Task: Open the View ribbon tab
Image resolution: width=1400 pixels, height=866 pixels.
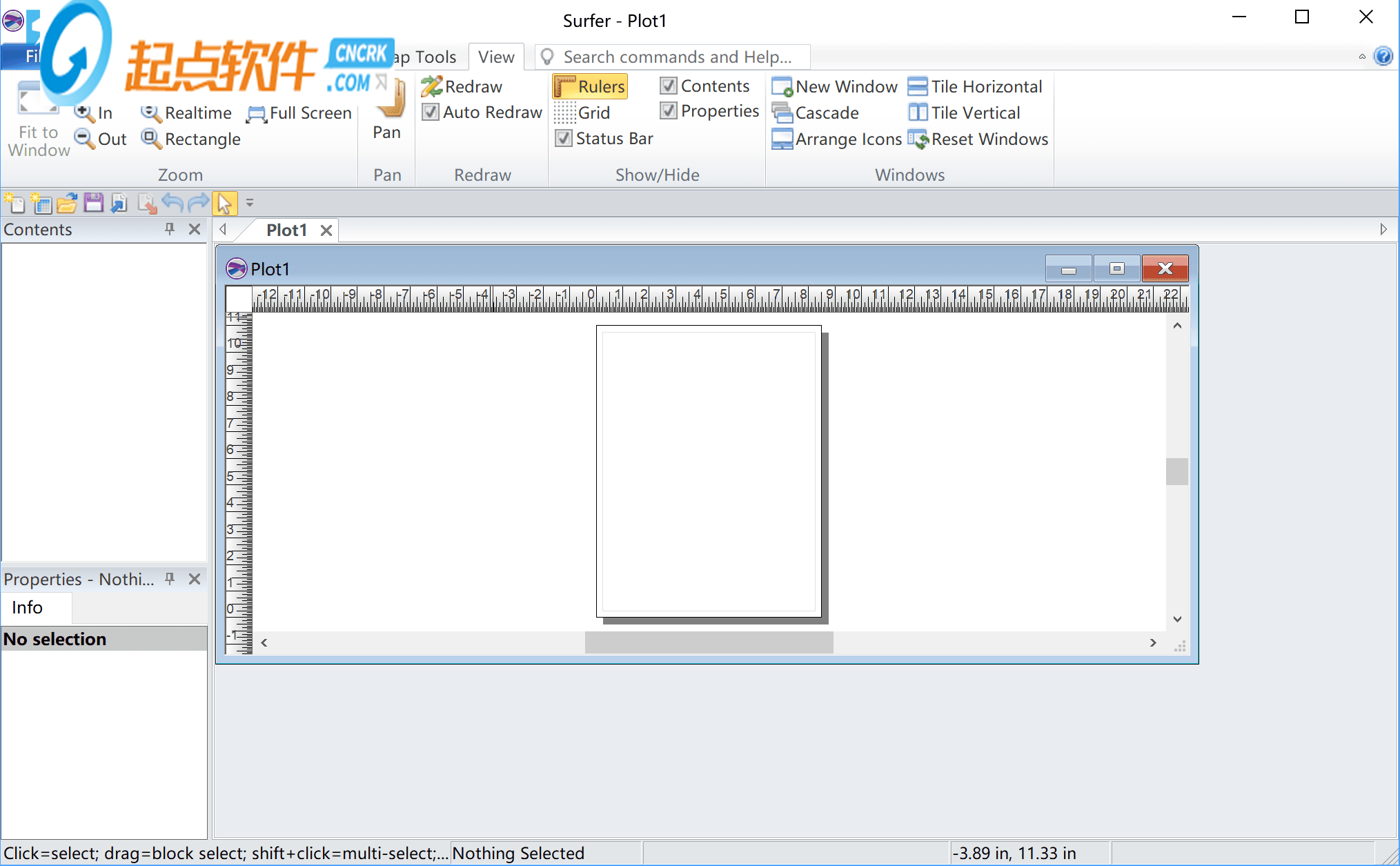Action: [x=496, y=57]
